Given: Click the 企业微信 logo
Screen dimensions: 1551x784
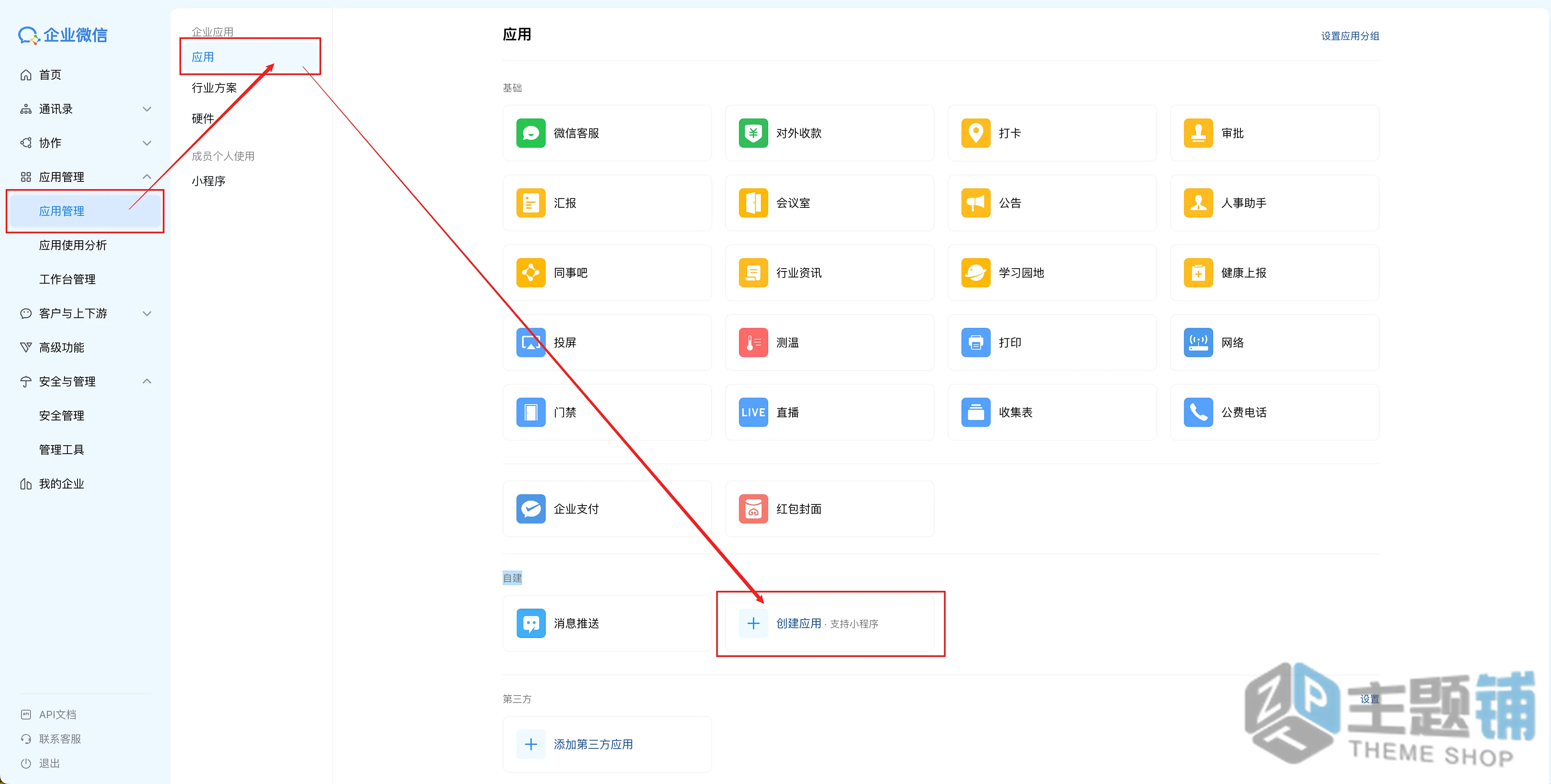Looking at the screenshot, I should click(63, 35).
